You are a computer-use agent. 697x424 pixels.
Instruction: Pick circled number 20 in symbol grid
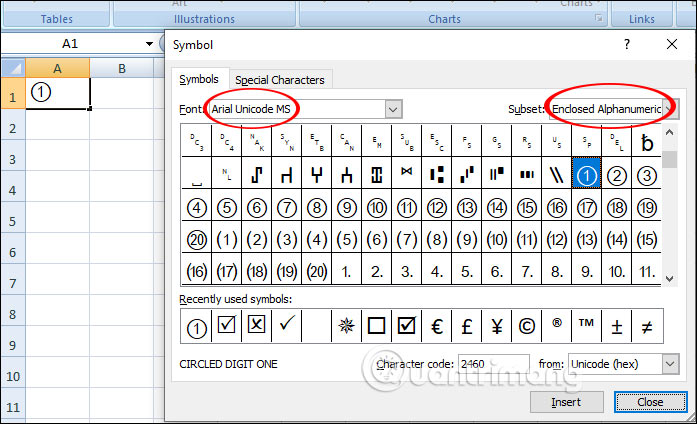point(197,239)
